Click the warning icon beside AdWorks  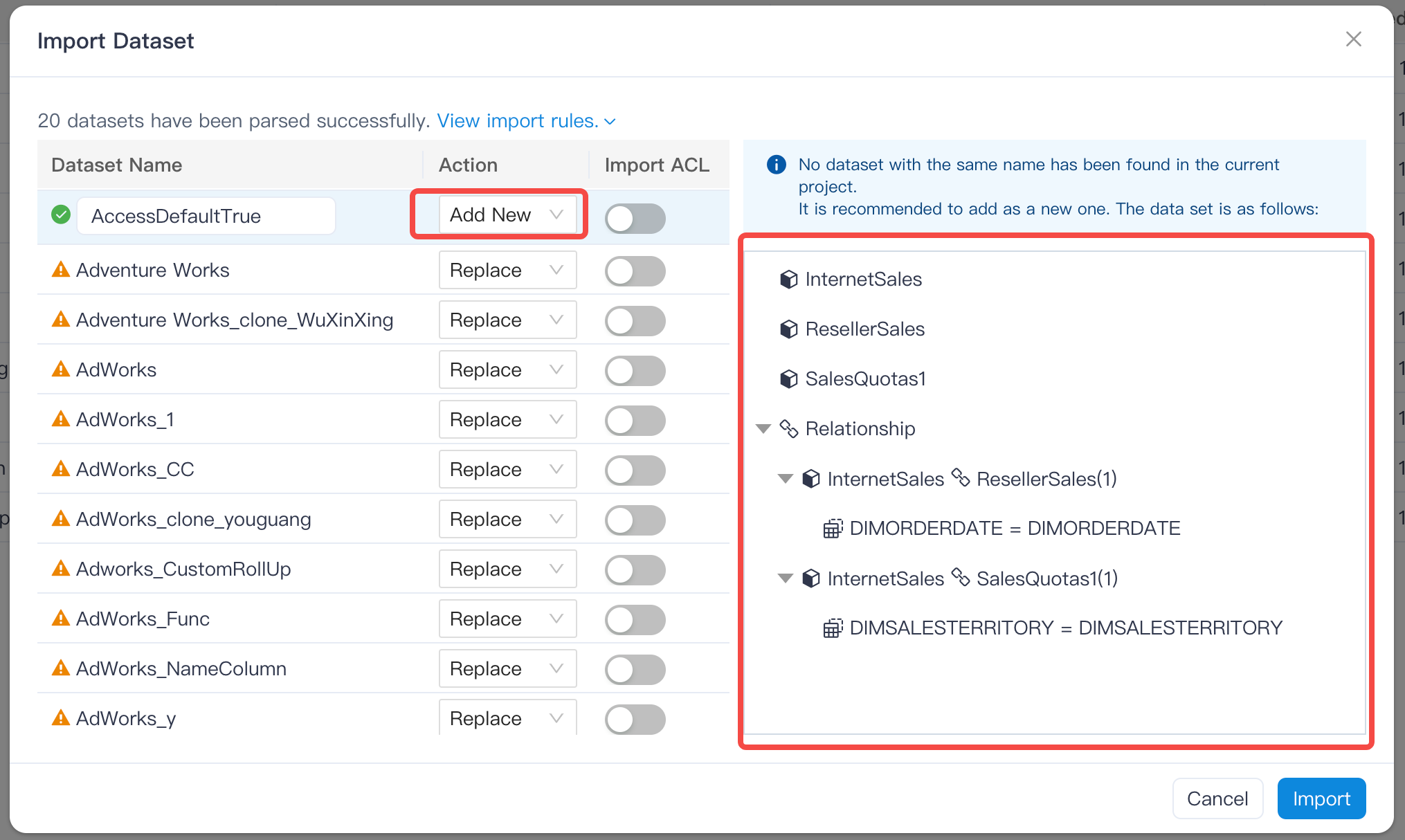[61, 369]
